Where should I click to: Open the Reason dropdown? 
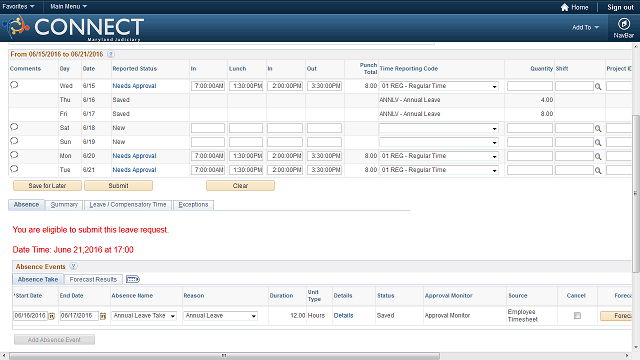pos(220,316)
